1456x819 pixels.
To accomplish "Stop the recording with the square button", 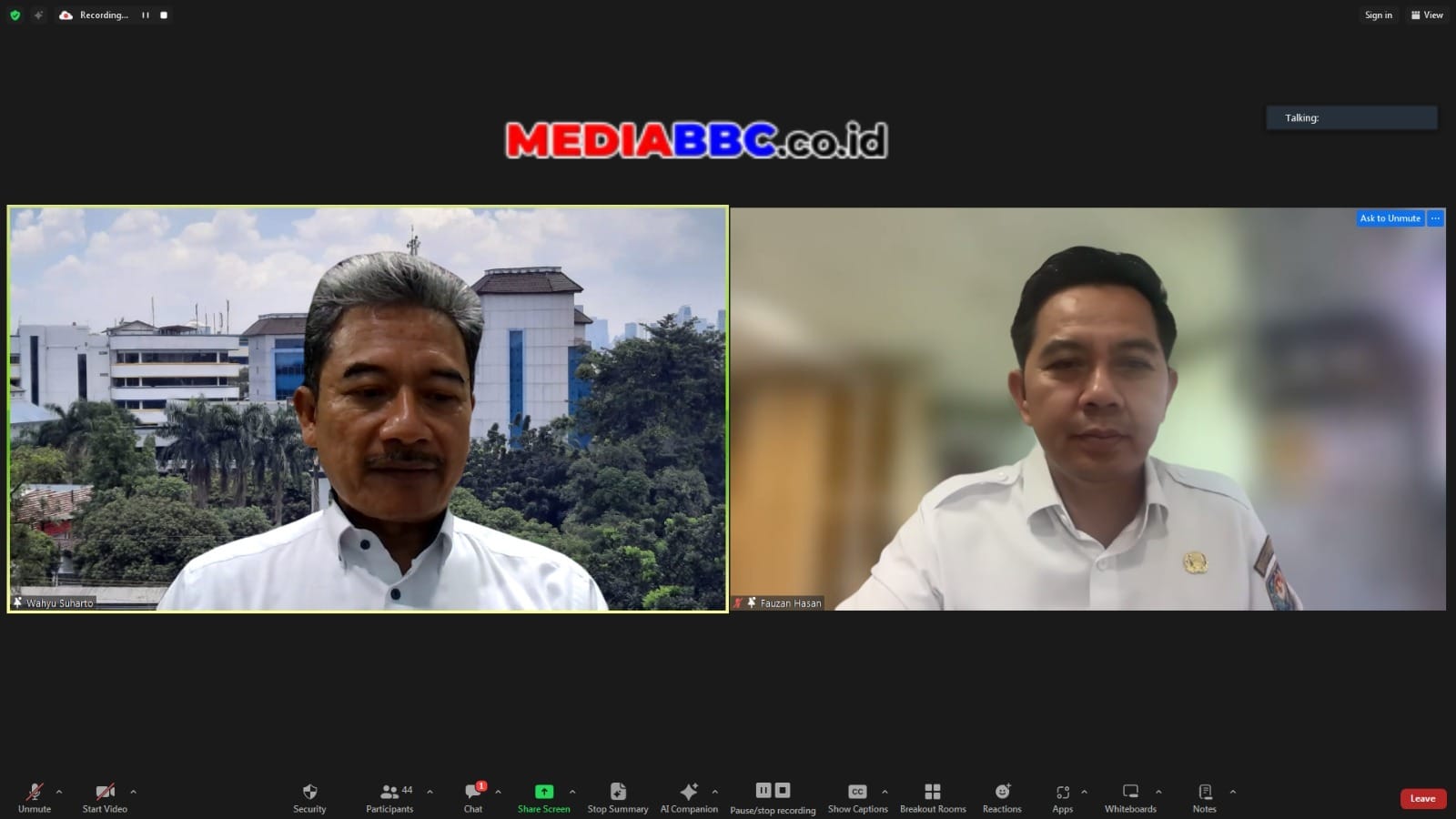I will pos(164,15).
